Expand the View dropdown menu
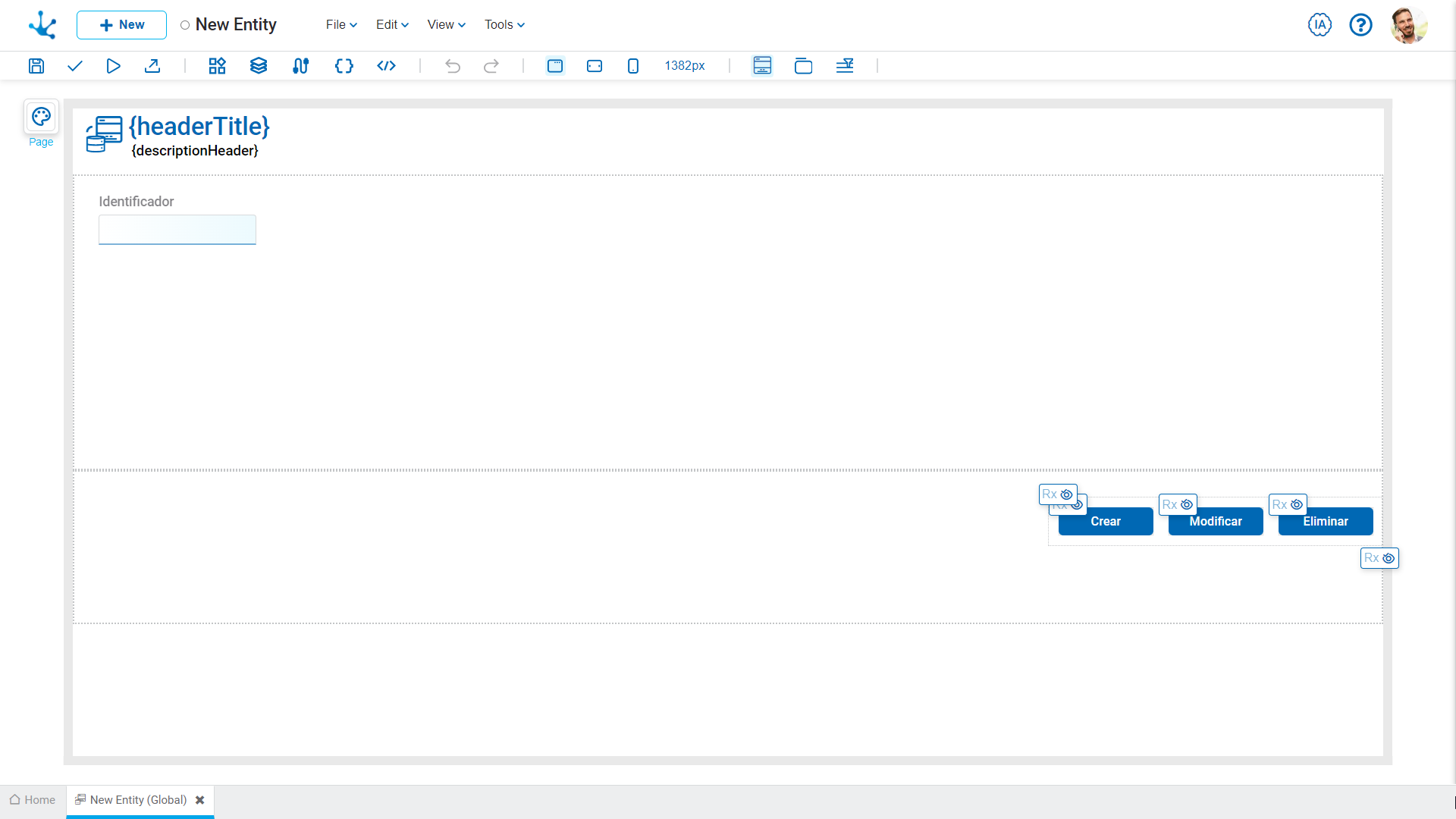The height and width of the screenshot is (819, 1456). click(446, 25)
